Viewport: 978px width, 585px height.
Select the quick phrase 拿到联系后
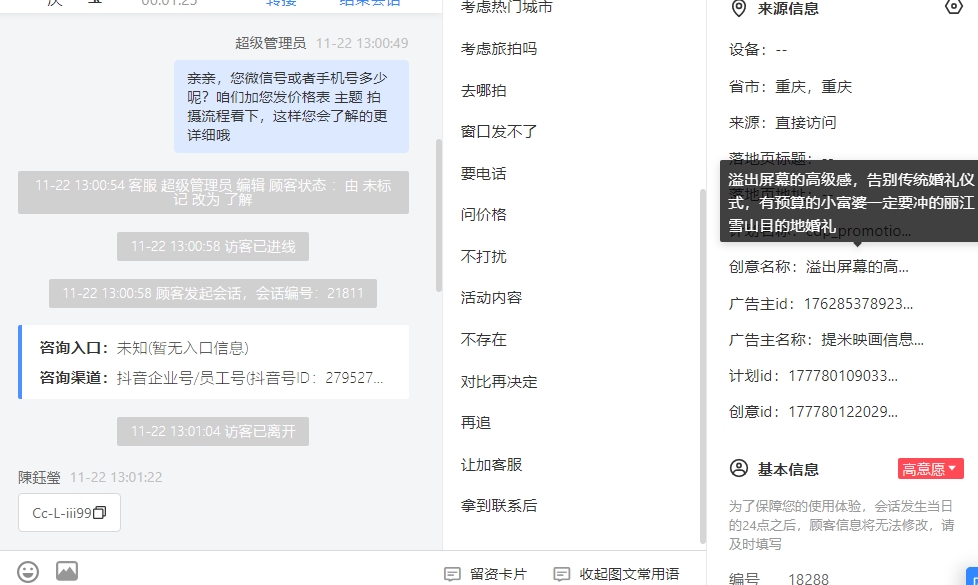pos(499,506)
